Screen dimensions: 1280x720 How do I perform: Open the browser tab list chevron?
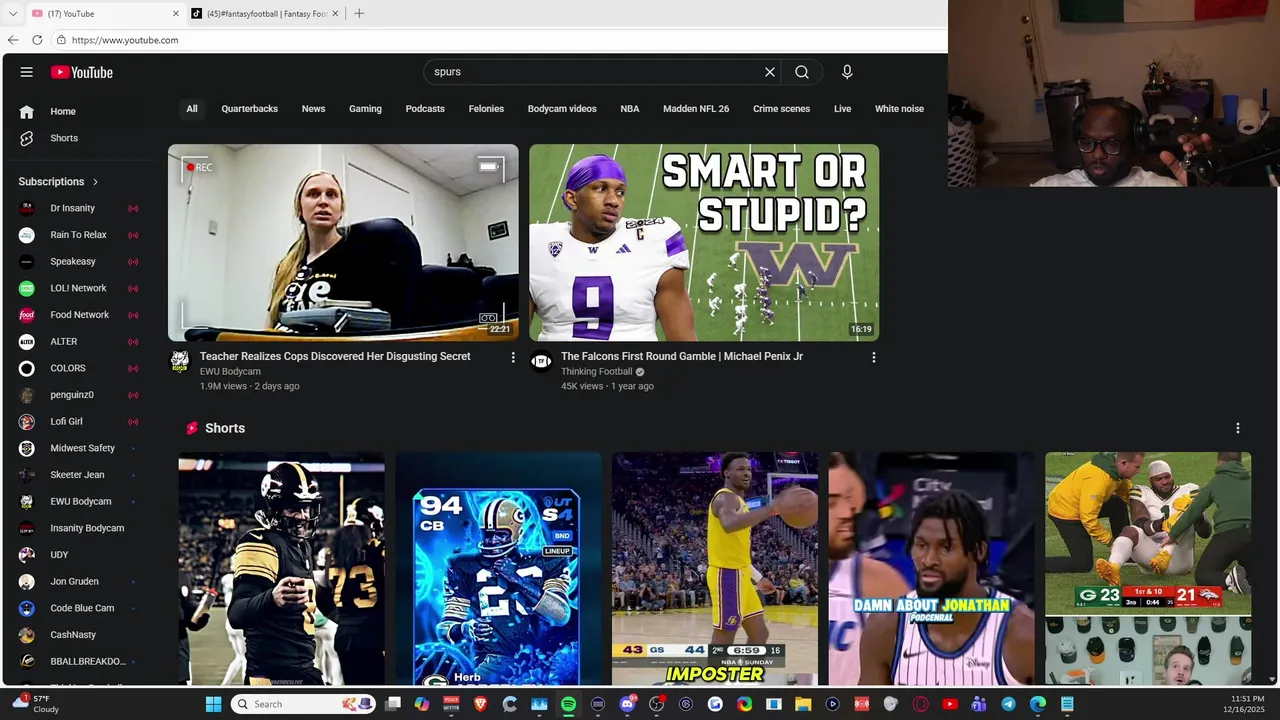click(13, 13)
